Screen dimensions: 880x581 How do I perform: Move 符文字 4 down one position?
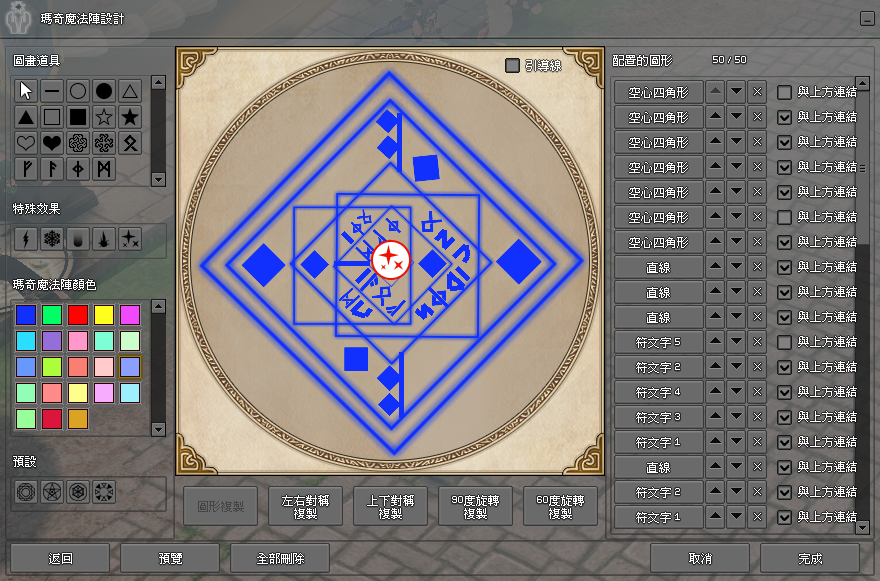(736, 392)
